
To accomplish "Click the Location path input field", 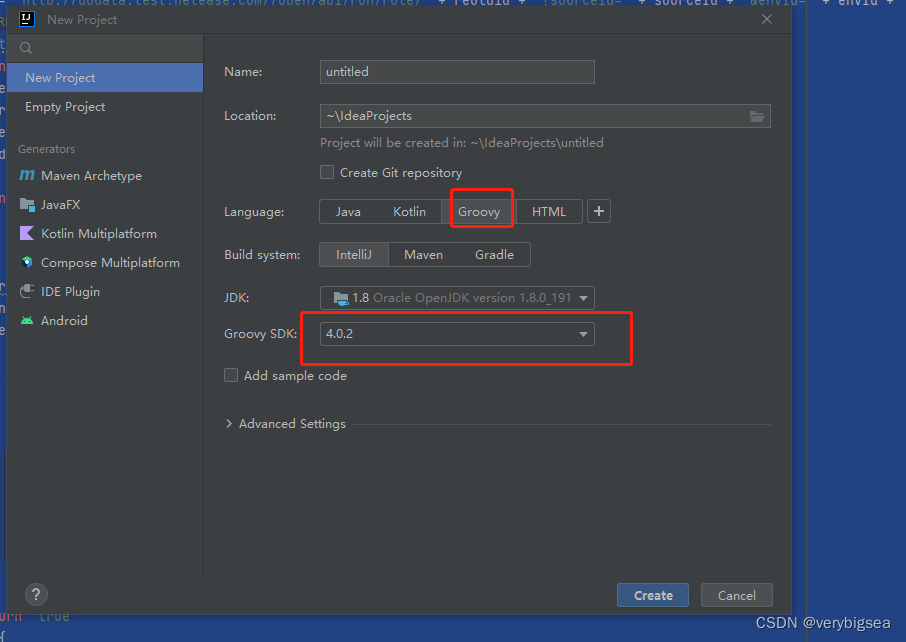I will coord(545,116).
